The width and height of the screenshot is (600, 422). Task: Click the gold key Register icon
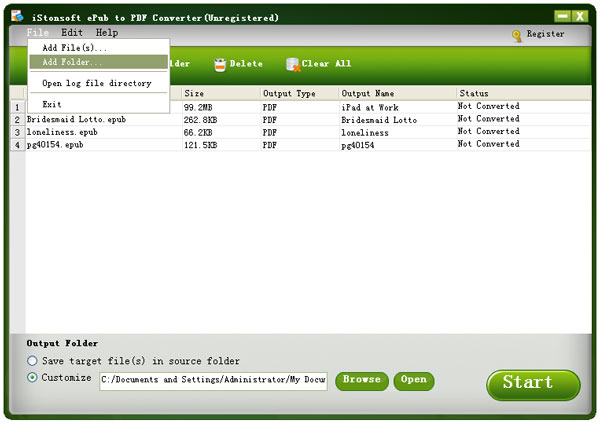point(517,35)
